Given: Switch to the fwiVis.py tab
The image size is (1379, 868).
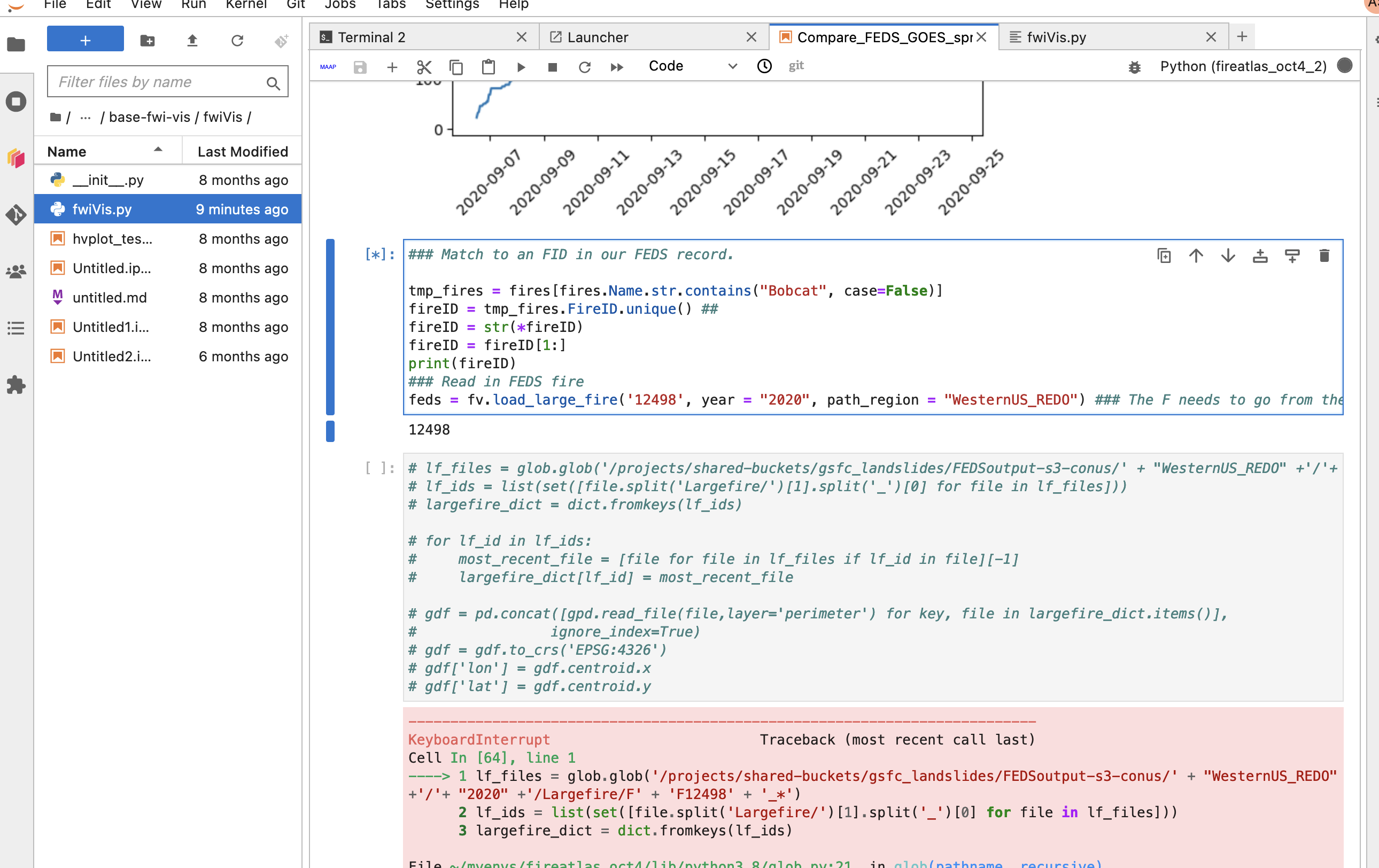Looking at the screenshot, I should pos(1056,37).
